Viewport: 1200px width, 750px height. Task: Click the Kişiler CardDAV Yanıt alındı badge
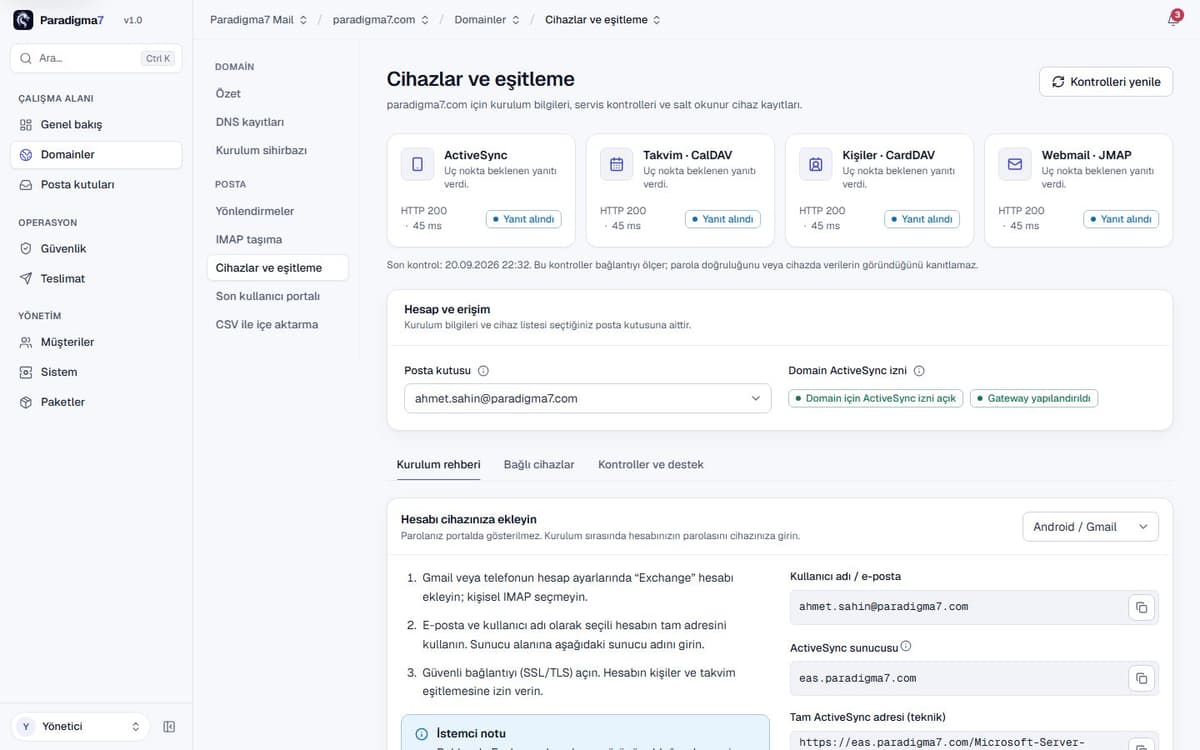coord(922,219)
